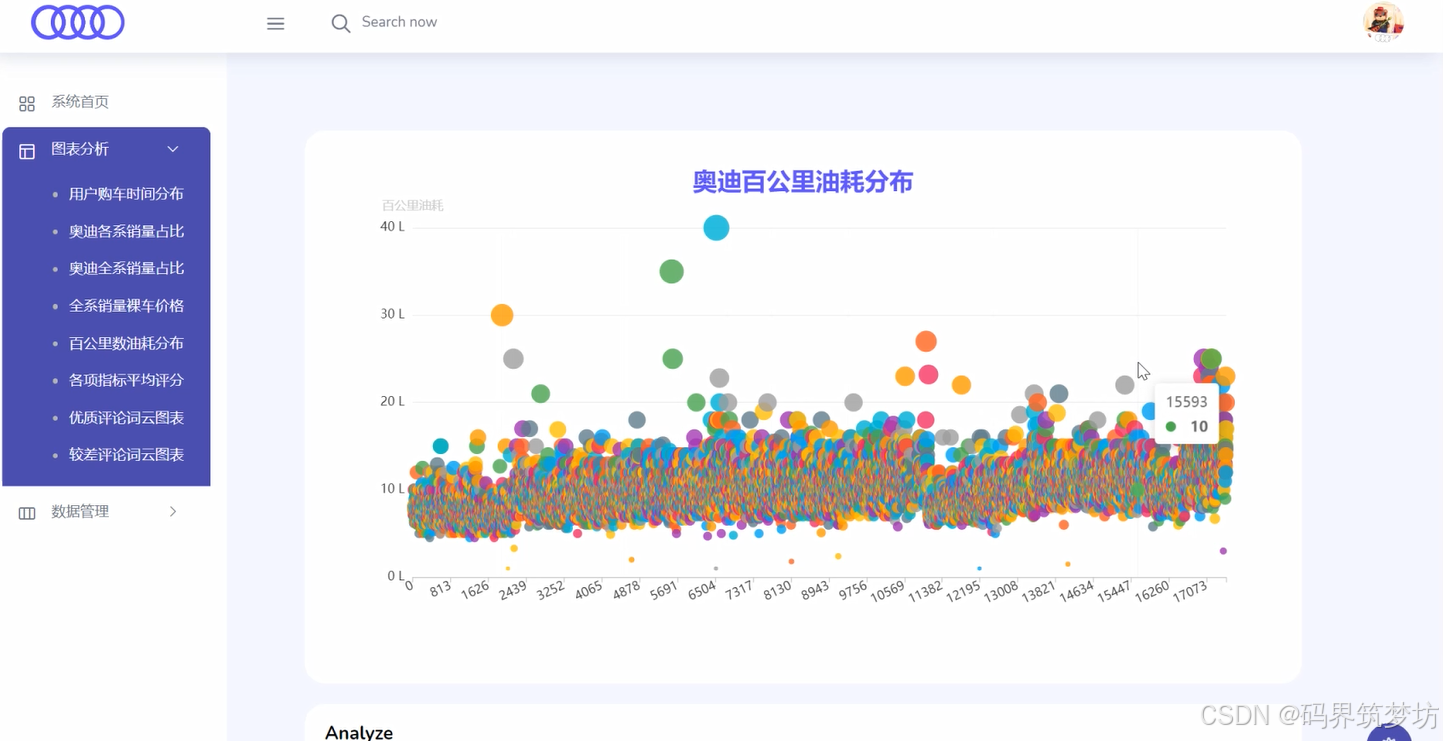The height and width of the screenshot is (741, 1443).
Task: Click the x-axis label 8130
Action: coord(777,591)
